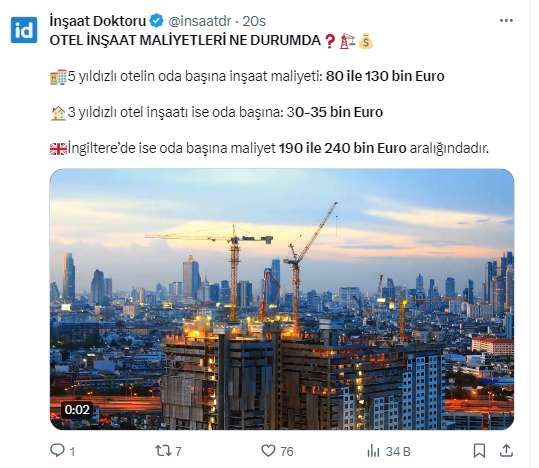This screenshot has height=468, width=539.
Task: Click the blue verified badge
Action: coord(157,21)
